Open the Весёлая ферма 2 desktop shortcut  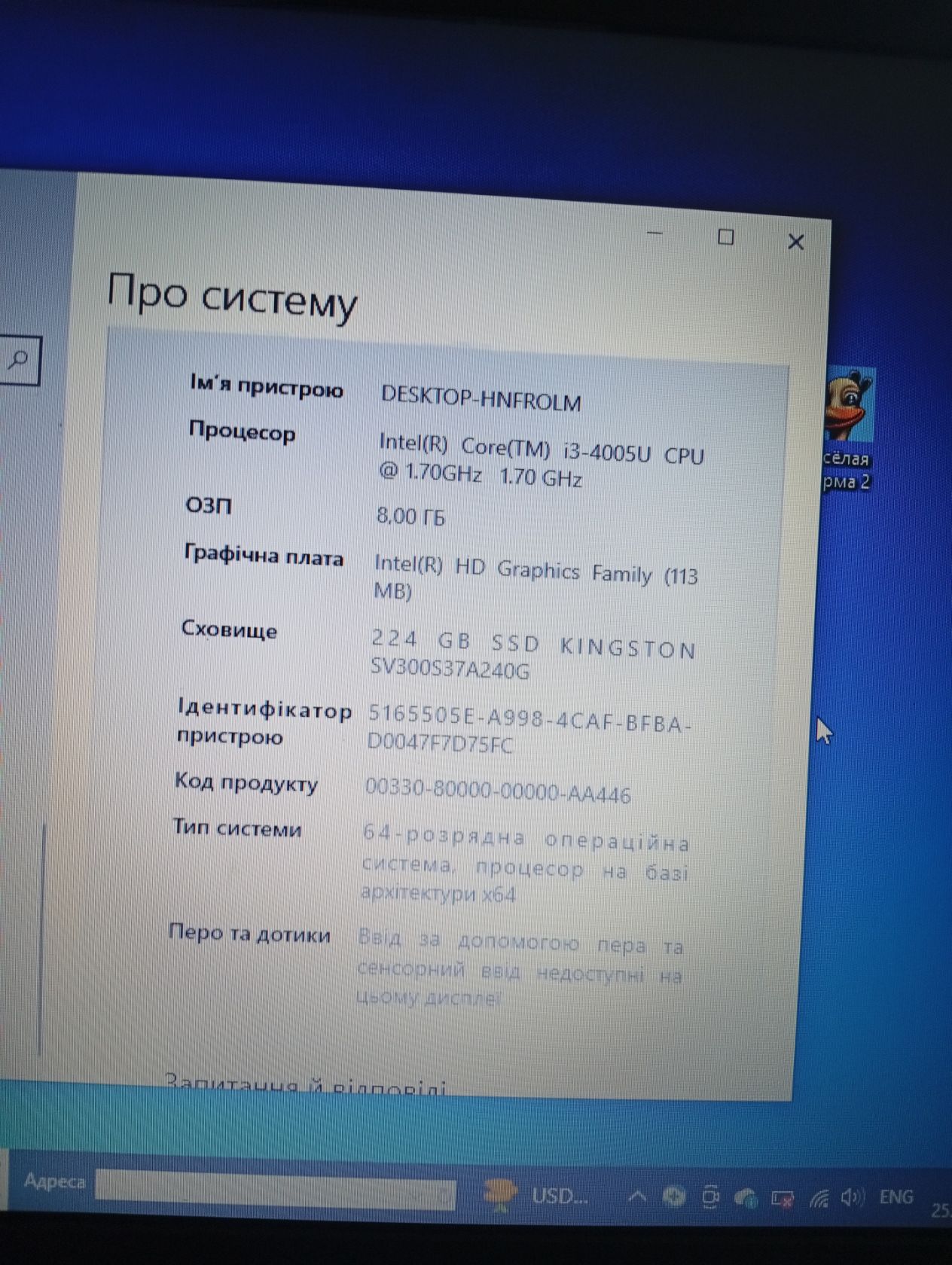pyautogui.click(x=850, y=430)
